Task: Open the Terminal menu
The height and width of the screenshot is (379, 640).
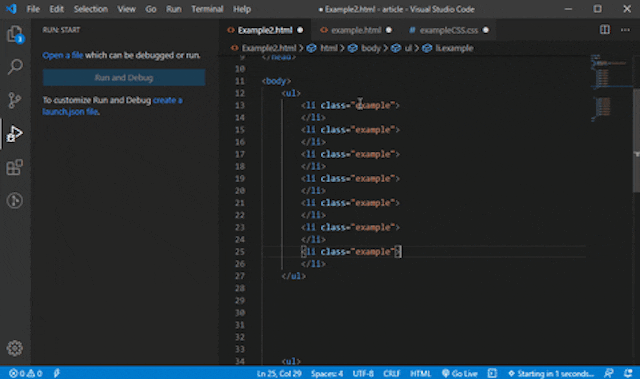Action: pos(207,9)
